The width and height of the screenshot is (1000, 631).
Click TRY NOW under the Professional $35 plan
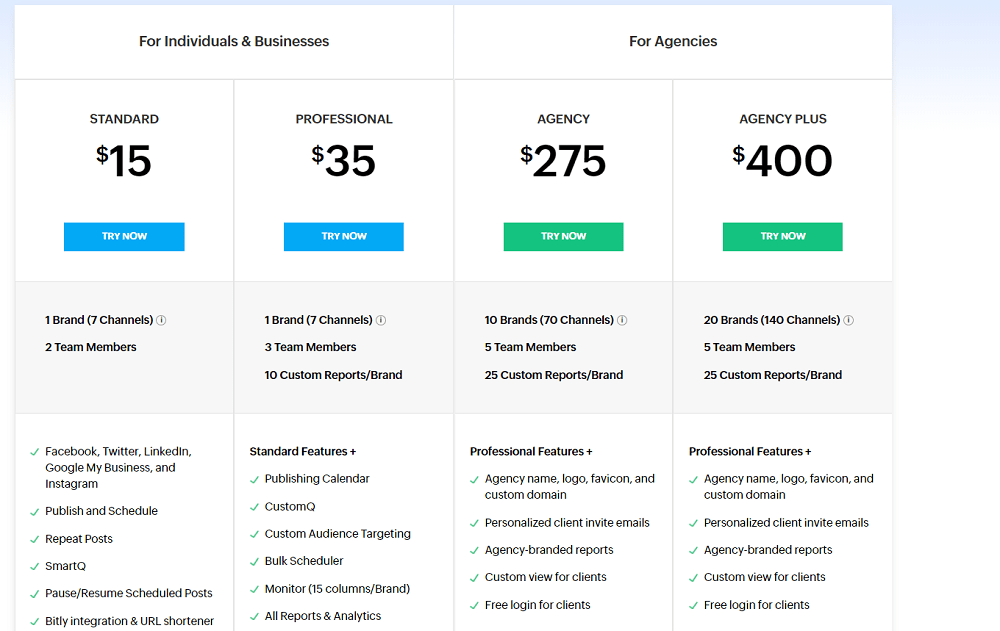click(344, 237)
